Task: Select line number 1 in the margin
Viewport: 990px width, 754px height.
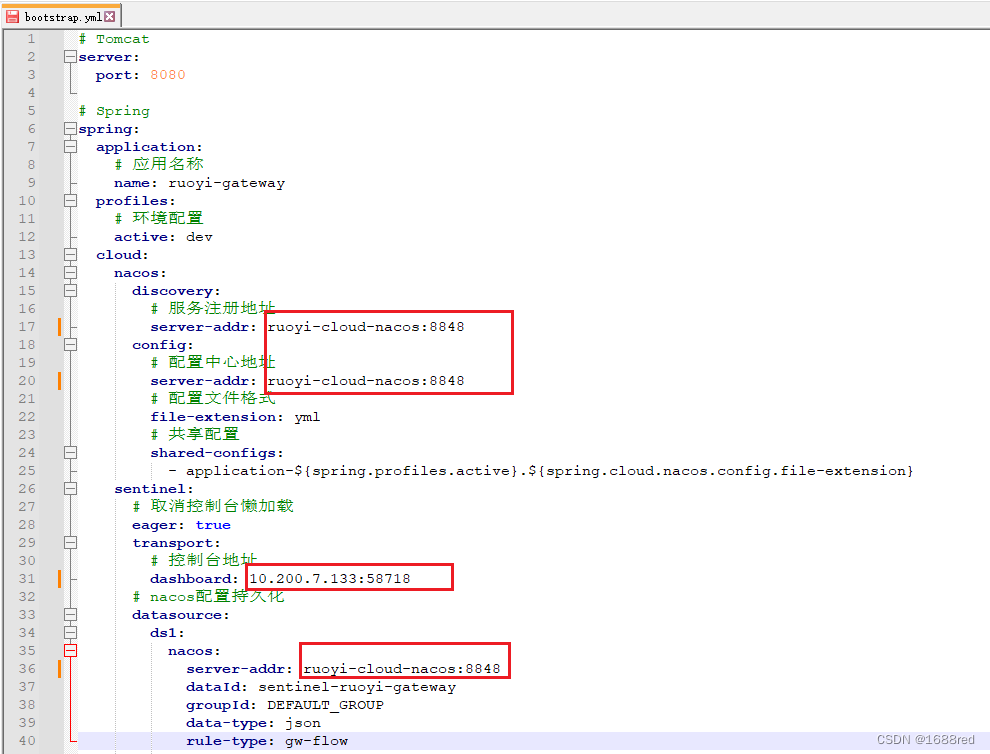Action: (x=31, y=39)
